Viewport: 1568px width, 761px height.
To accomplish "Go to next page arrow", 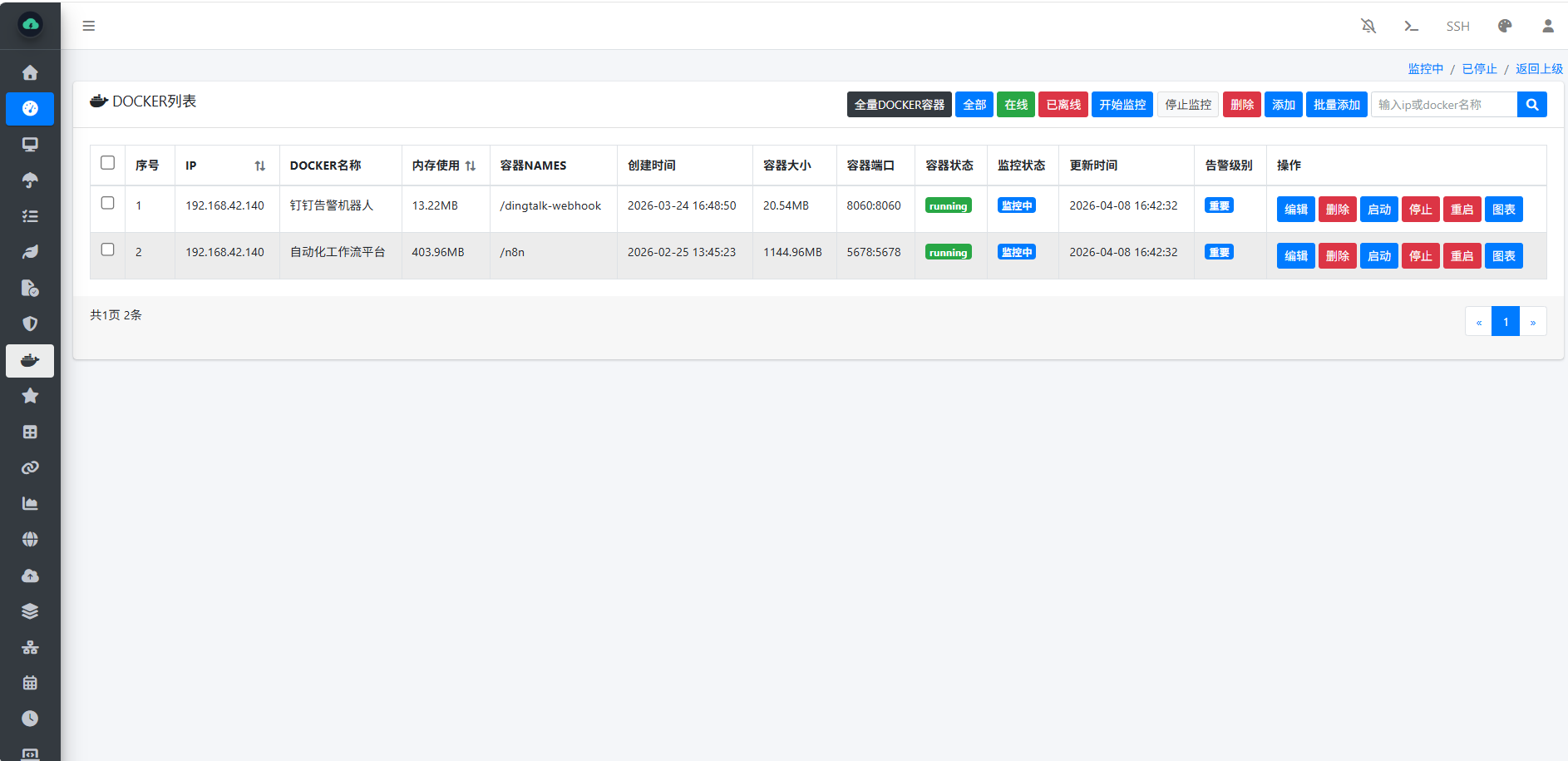I will pos(1532,322).
